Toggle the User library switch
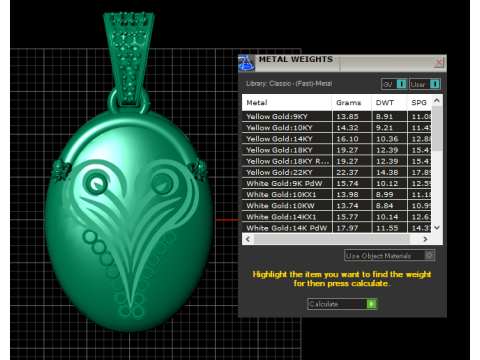The height and width of the screenshot is (360, 480). (425, 84)
